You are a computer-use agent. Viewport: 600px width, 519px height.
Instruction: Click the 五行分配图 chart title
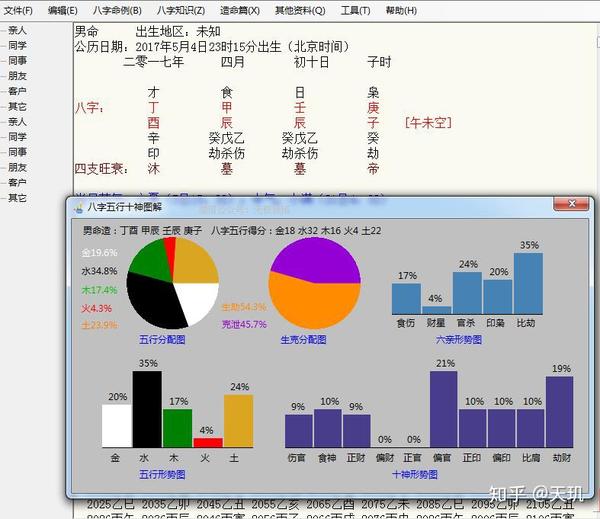pos(162,339)
